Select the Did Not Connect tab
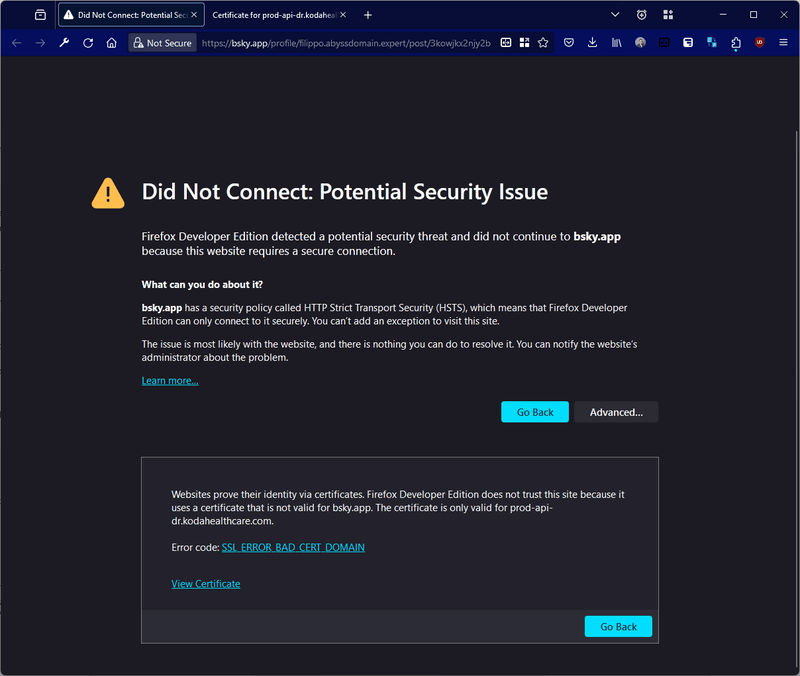 coord(125,15)
